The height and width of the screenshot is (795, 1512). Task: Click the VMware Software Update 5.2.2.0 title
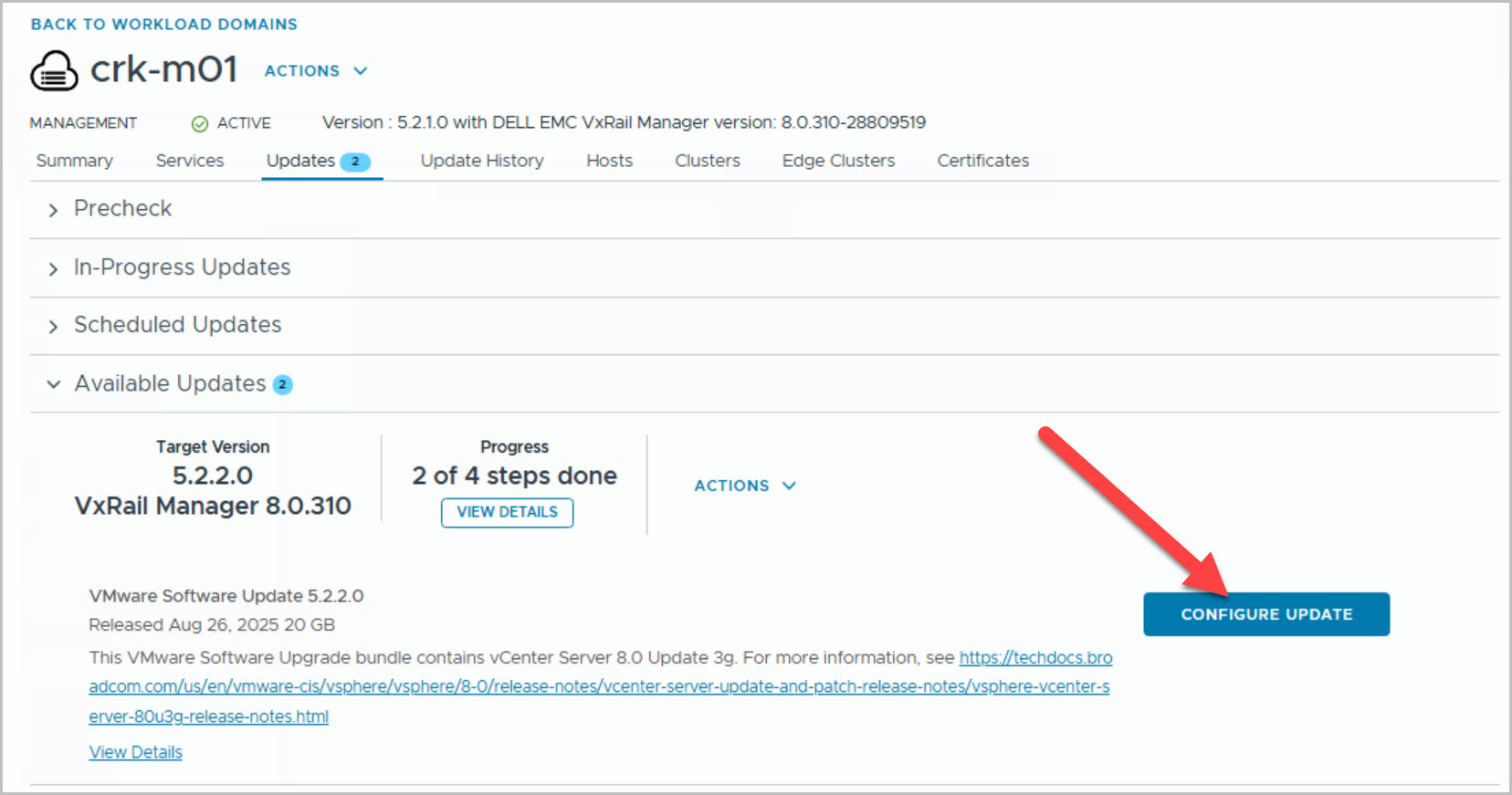click(x=226, y=596)
